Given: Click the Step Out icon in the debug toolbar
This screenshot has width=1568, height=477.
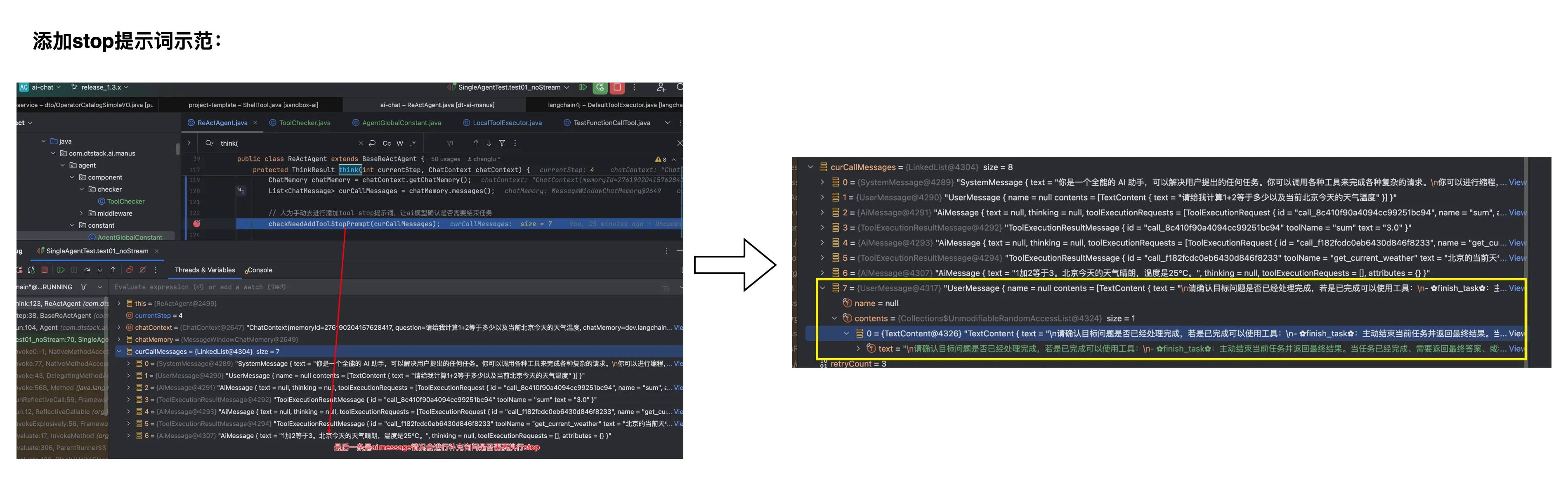Looking at the screenshot, I should click(x=113, y=270).
